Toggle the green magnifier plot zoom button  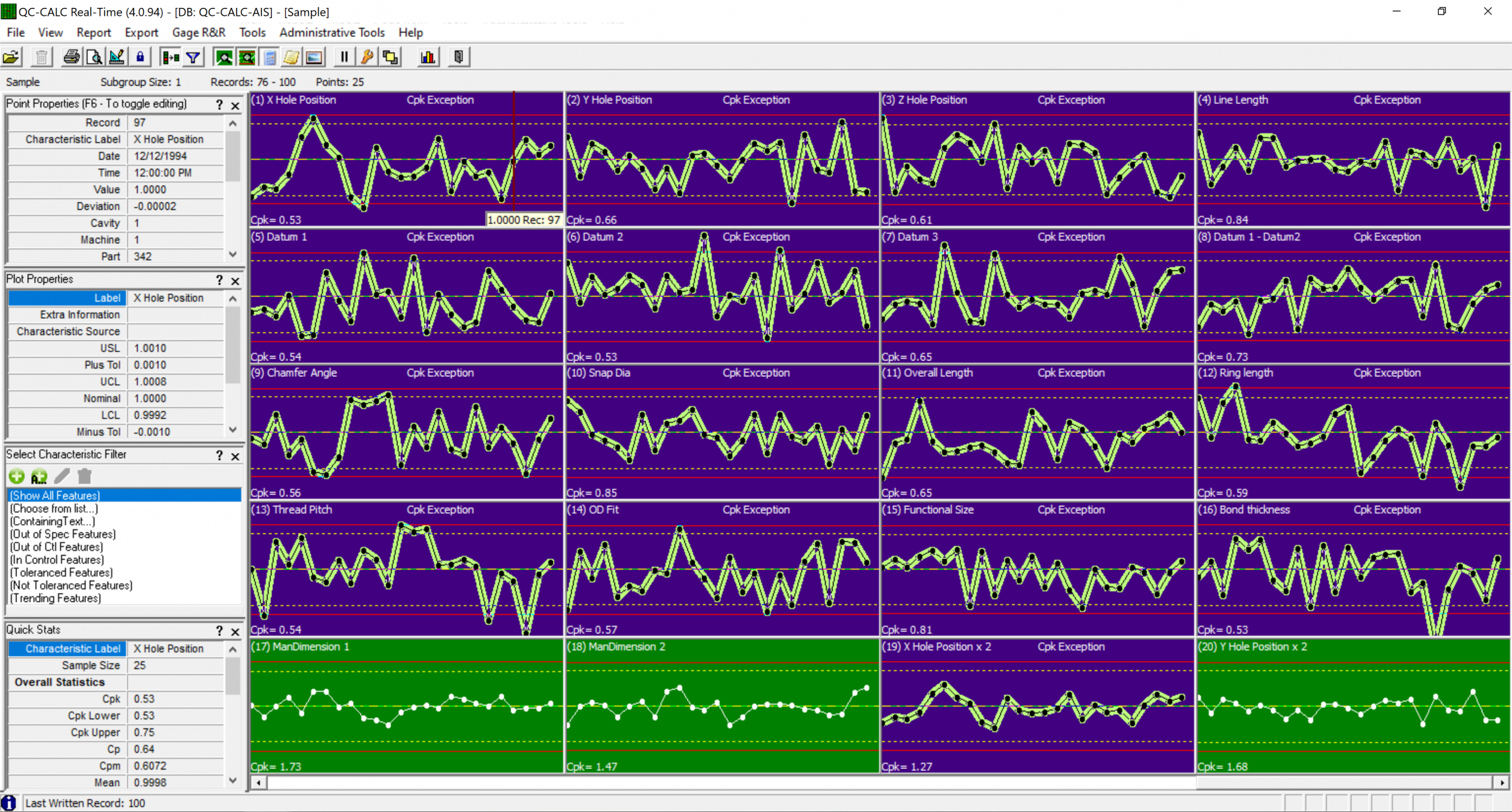pyautogui.click(x=224, y=57)
